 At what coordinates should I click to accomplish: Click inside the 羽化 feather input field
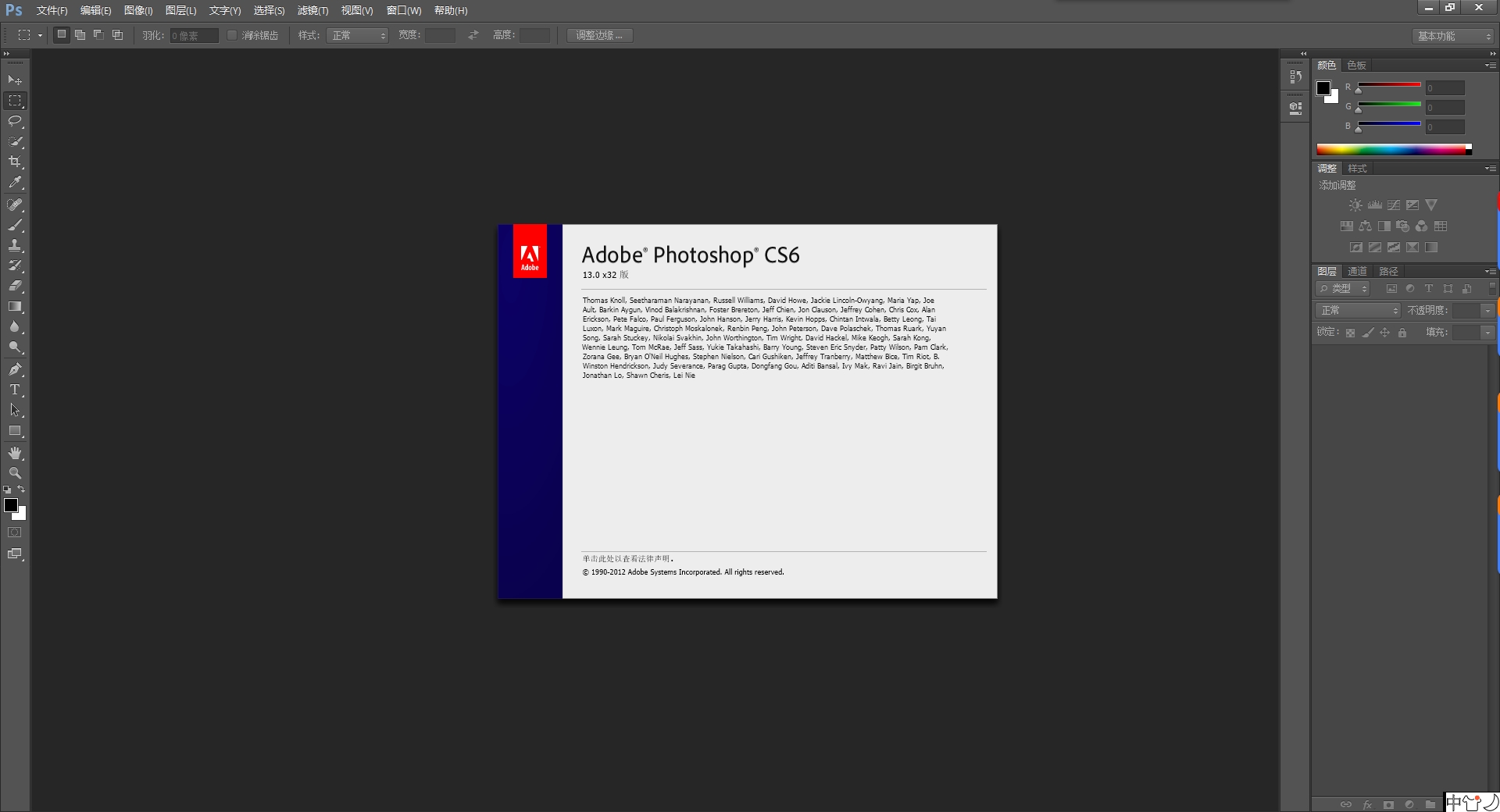pos(193,35)
